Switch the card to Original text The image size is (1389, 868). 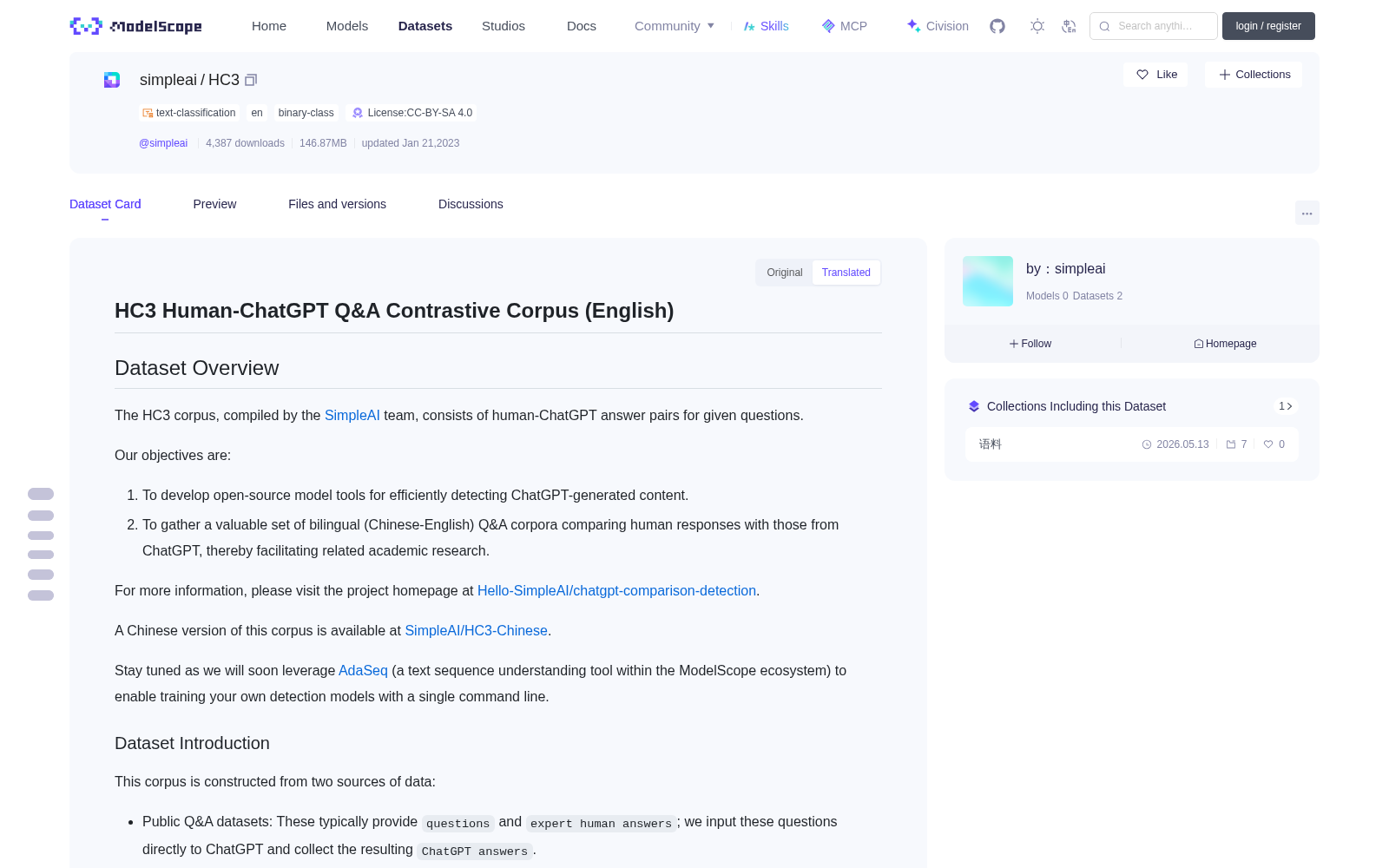point(785,273)
